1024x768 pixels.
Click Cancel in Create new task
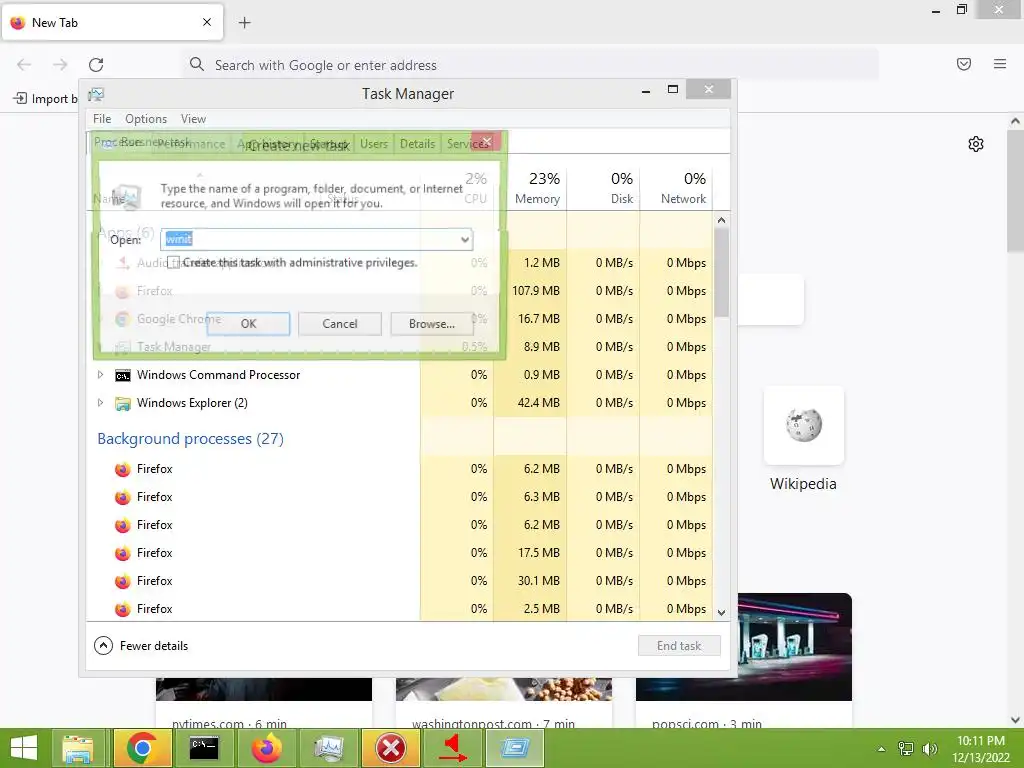point(340,324)
